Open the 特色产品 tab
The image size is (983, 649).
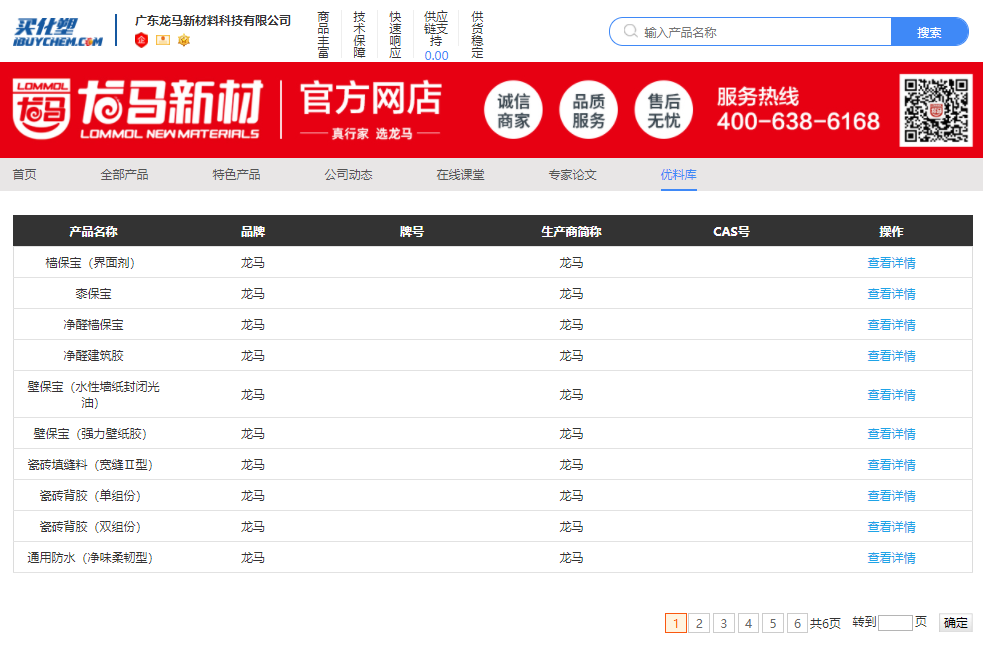(236, 175)
